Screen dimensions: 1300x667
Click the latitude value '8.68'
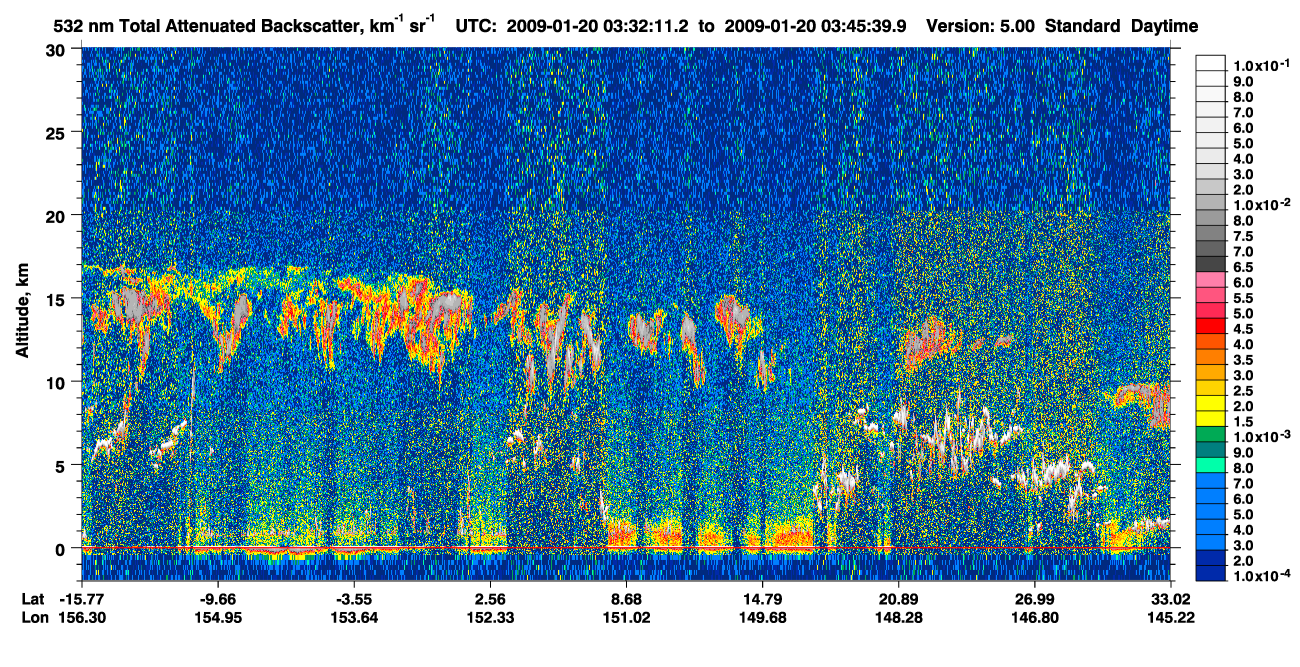click(625, 598)
